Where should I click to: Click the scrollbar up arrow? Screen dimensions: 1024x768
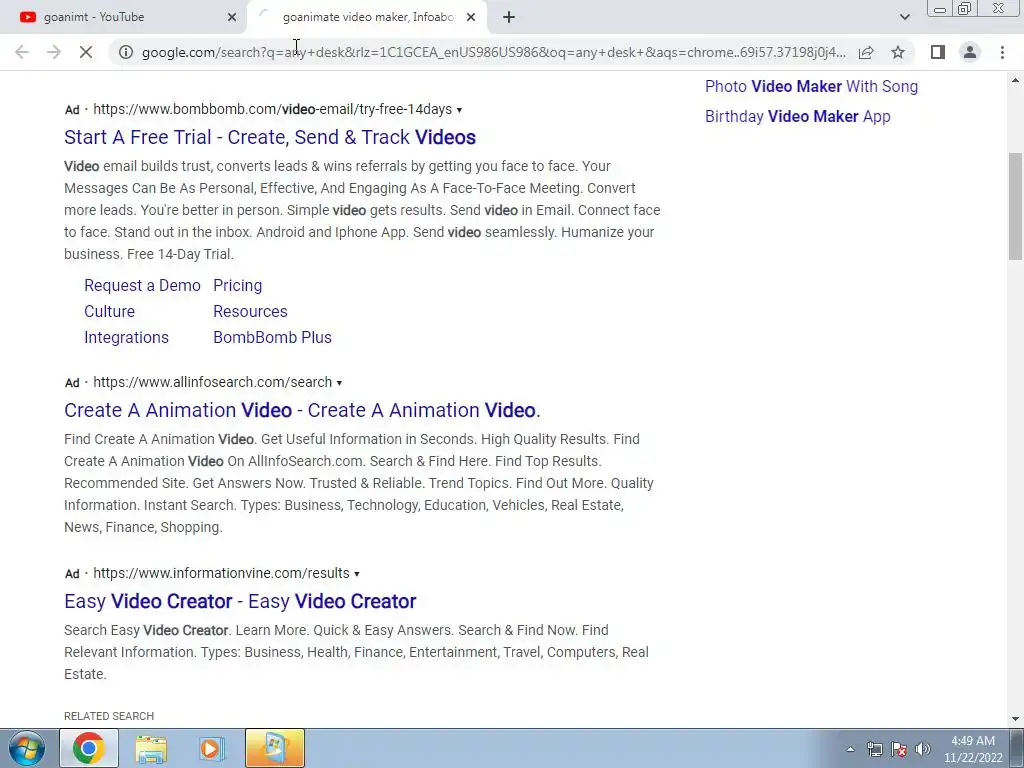click(x=1016, y=81)
